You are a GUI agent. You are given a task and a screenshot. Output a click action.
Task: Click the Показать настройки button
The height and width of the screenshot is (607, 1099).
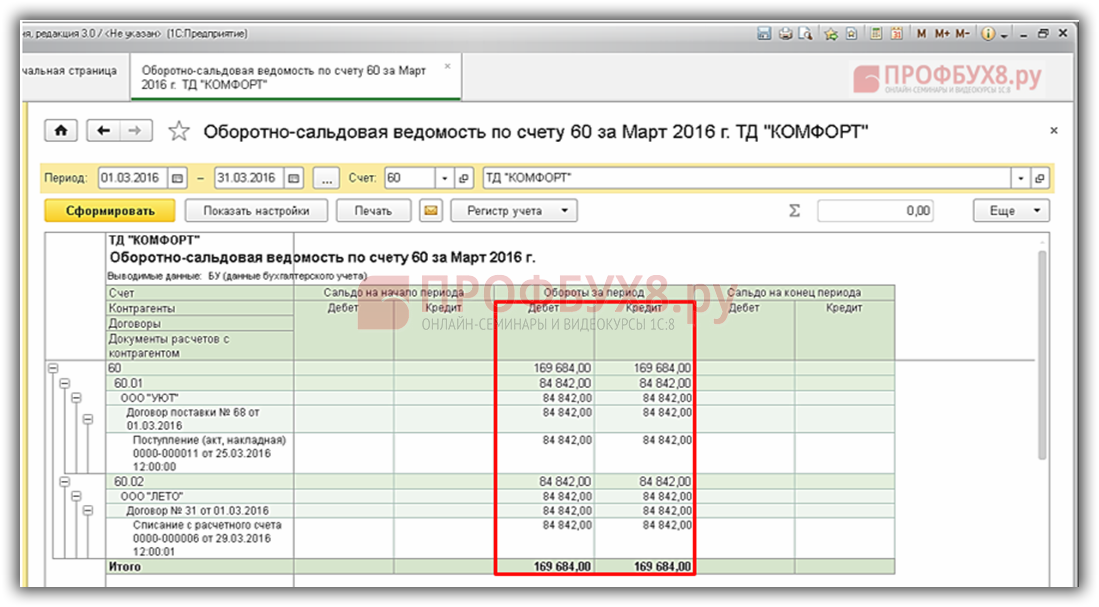(x=256, y=211)
